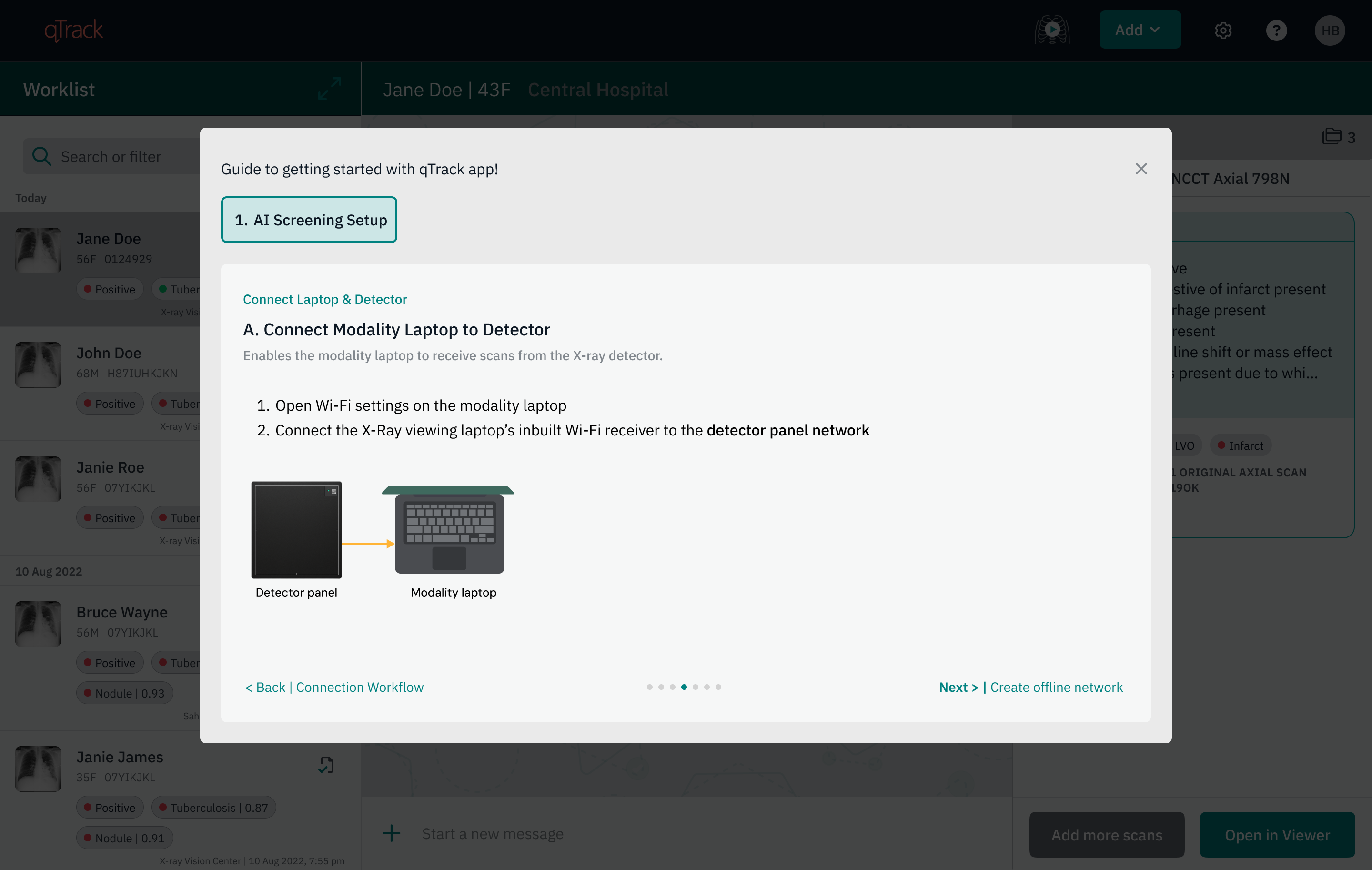
Task: Click the Central Hospital label
Action: pos(598,90)
